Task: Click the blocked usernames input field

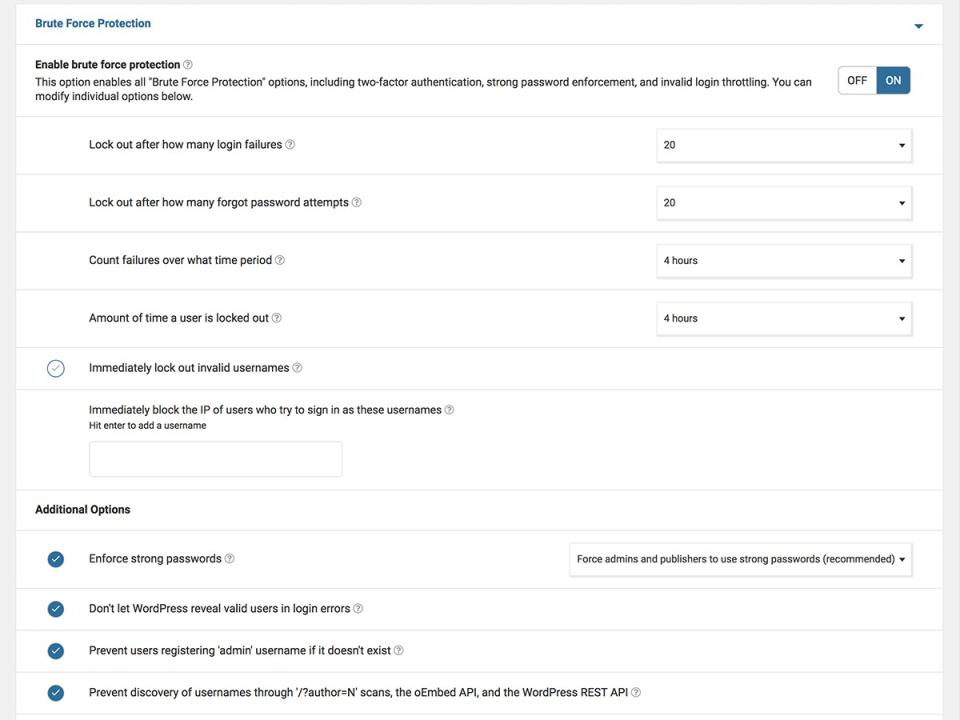Action: click(x=215, y=459)
